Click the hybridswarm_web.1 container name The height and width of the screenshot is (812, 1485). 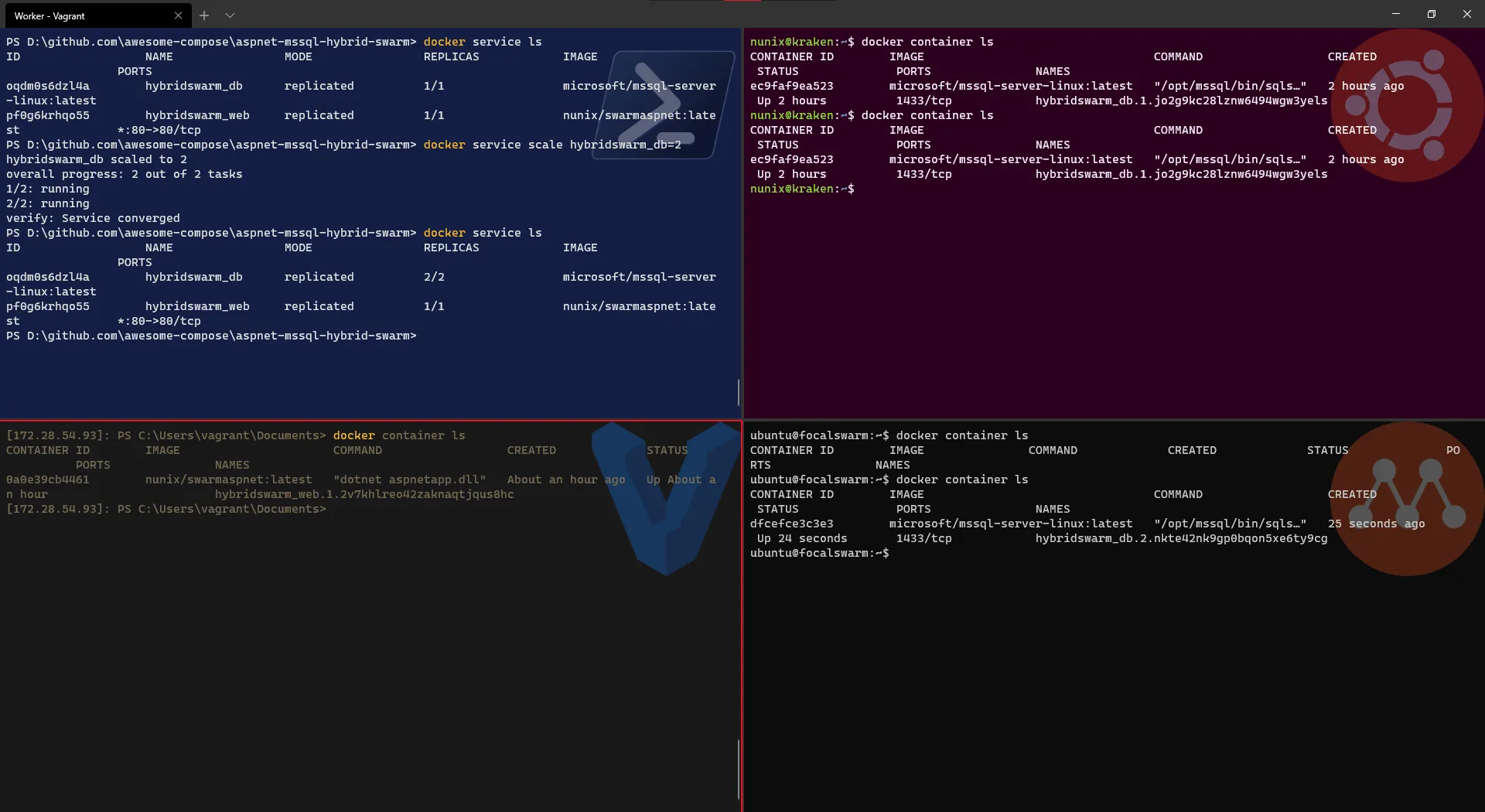pos(364,495)
